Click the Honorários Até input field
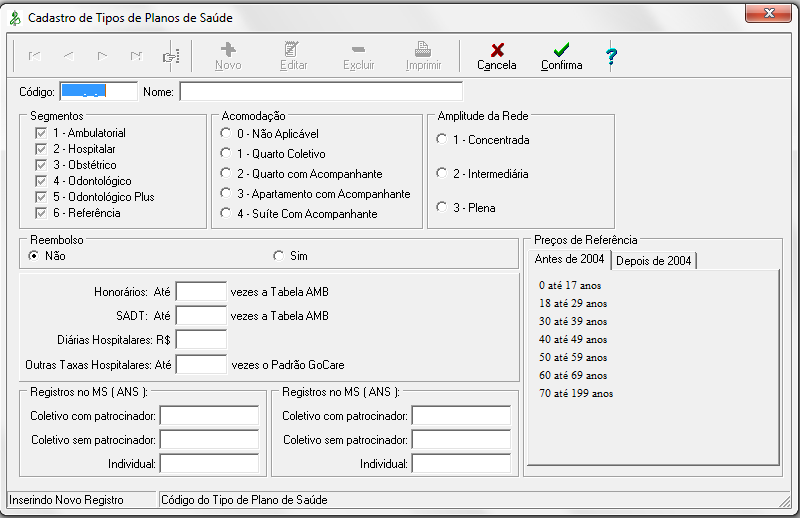Viewport: 800px width, 518px height. click(201, 291)
